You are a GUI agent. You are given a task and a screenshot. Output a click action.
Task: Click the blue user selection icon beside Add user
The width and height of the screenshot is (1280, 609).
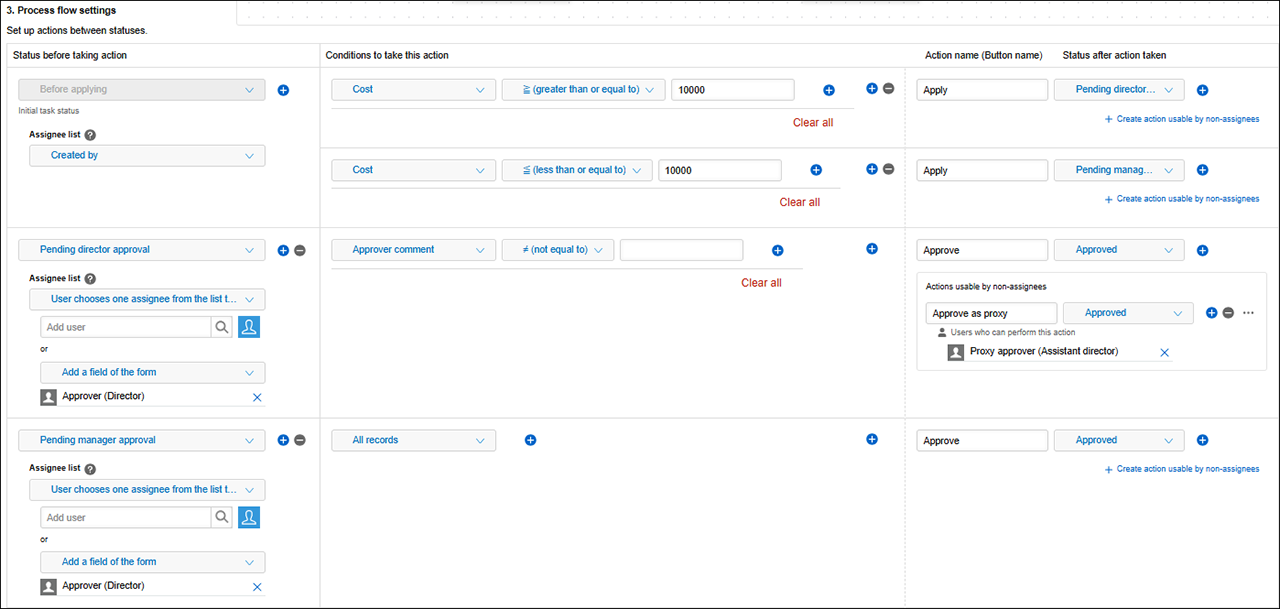tap(248, 326)
